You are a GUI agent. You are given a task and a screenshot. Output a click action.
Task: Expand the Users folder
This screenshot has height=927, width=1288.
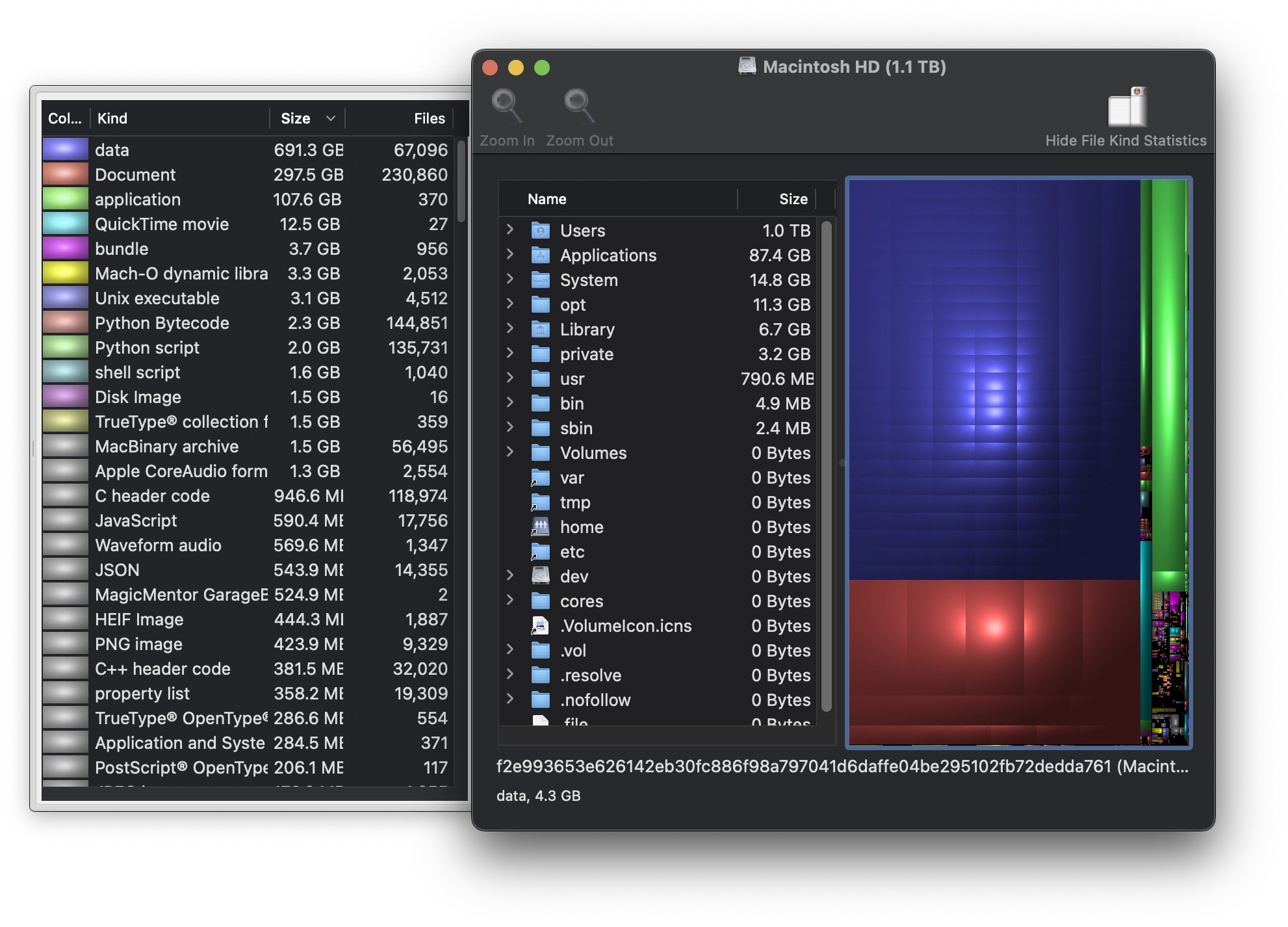click(510, 229)
